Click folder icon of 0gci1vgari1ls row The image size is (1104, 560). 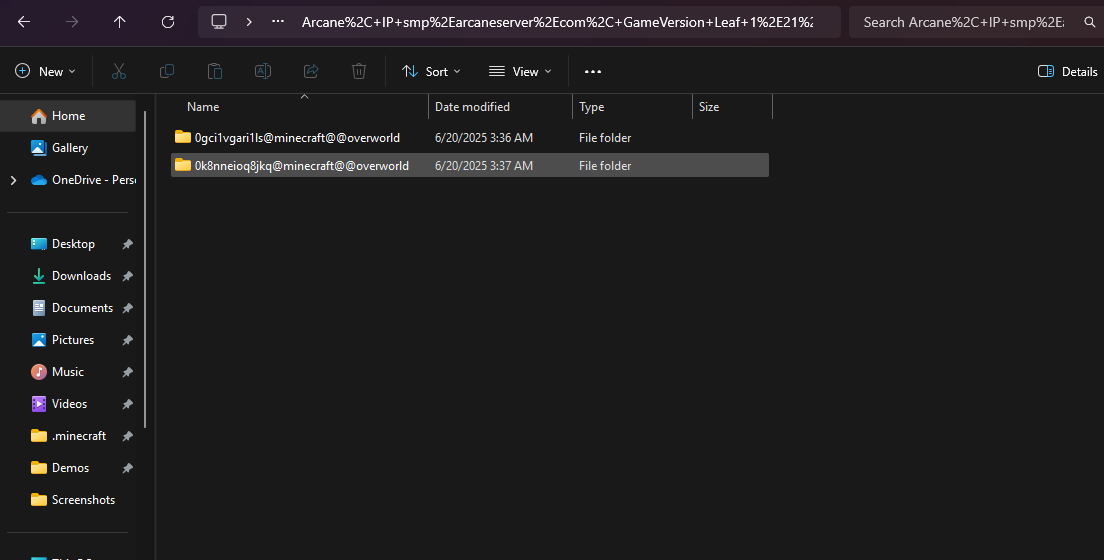183,137
